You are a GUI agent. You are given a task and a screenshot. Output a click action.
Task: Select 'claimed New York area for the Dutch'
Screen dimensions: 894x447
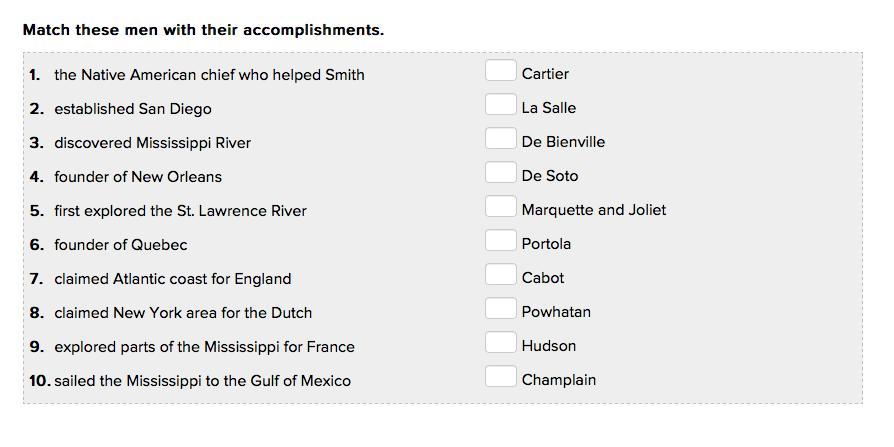coord(183,313)
